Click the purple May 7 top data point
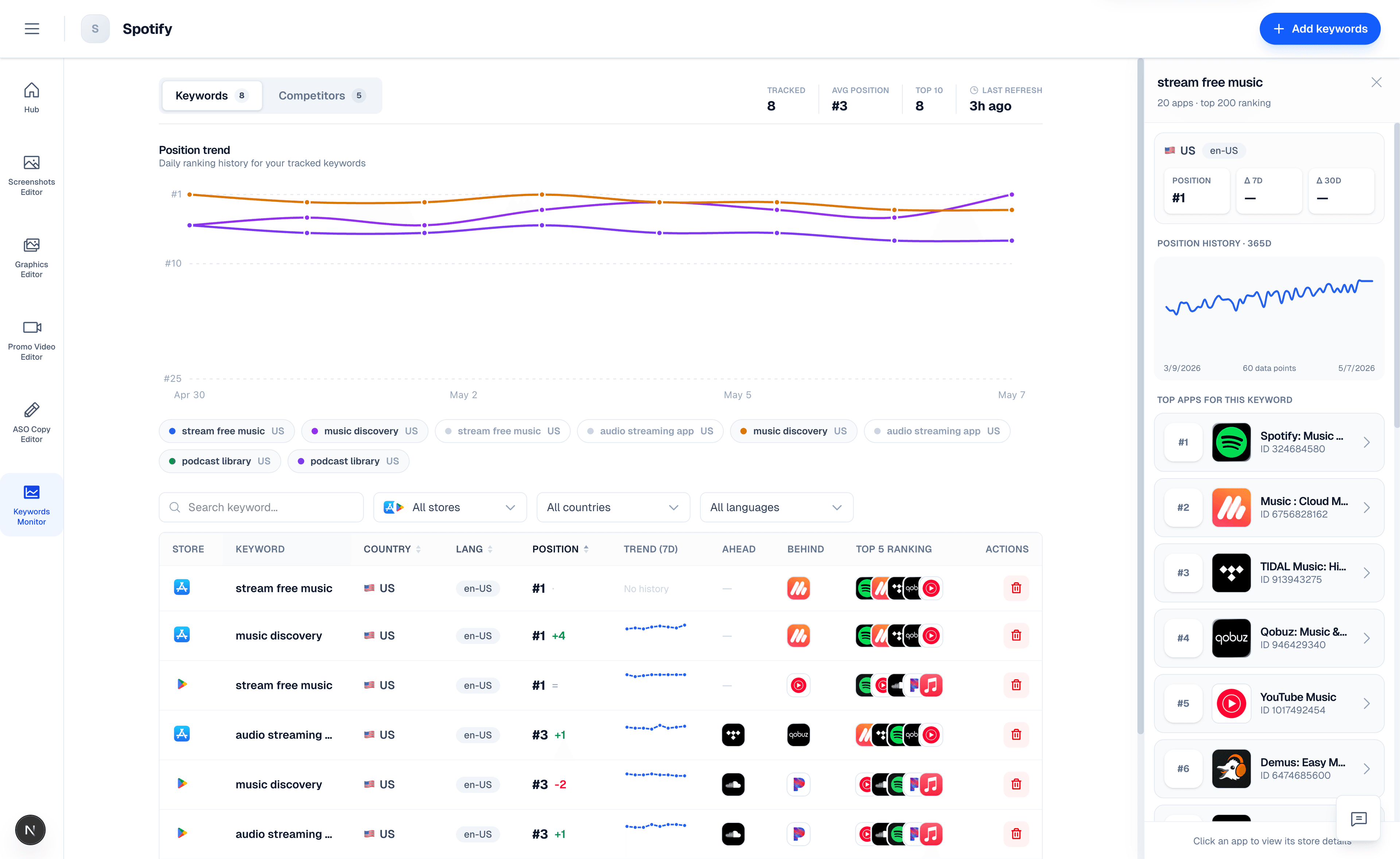This screenshot has height=859, width=1400. tap(1011, 195)
